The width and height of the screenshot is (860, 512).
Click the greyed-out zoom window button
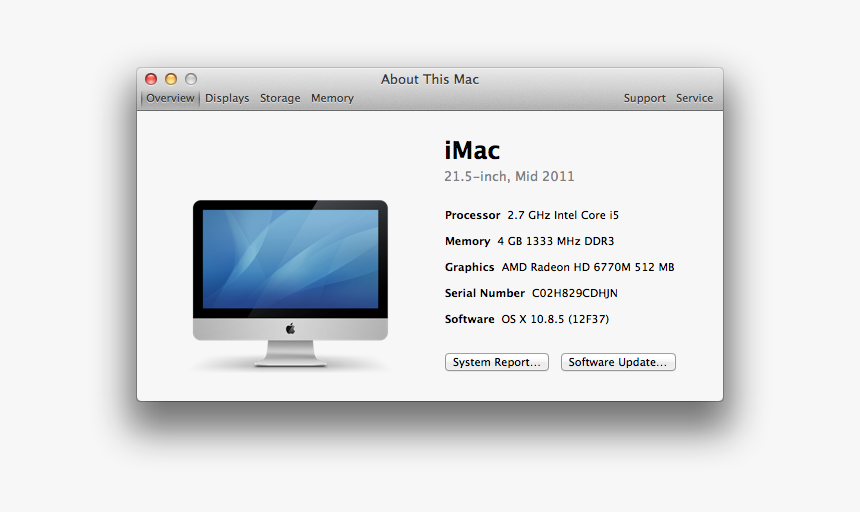point(191,79)
